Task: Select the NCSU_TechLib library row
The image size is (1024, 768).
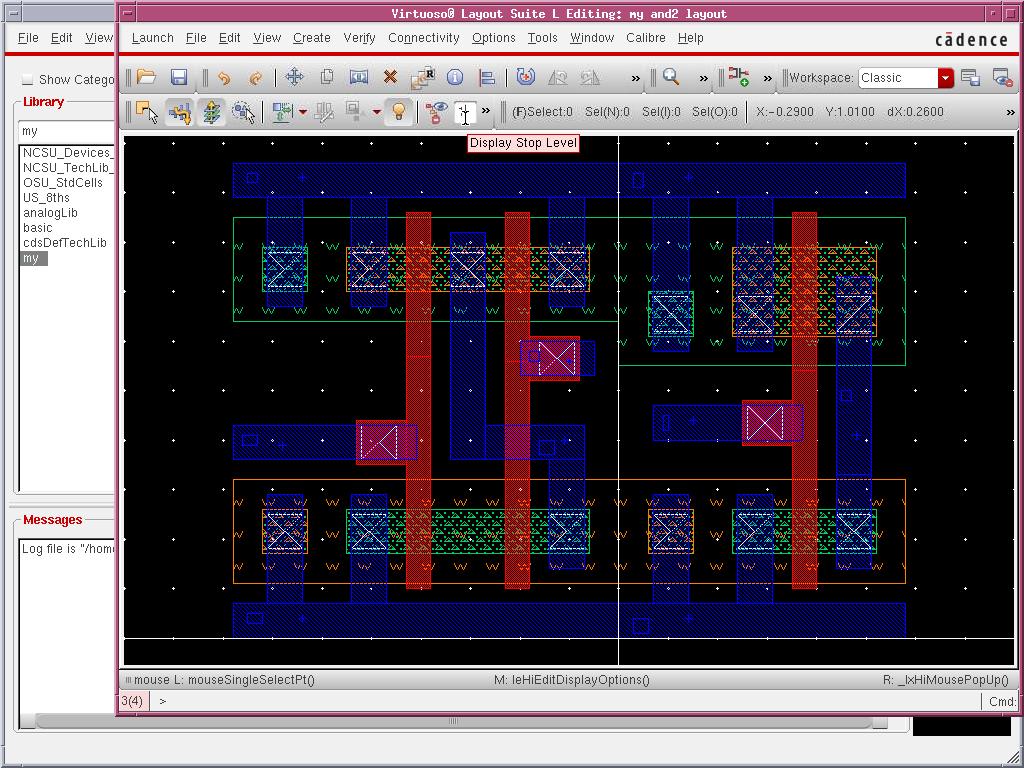Action: click(x=67, y=168)
